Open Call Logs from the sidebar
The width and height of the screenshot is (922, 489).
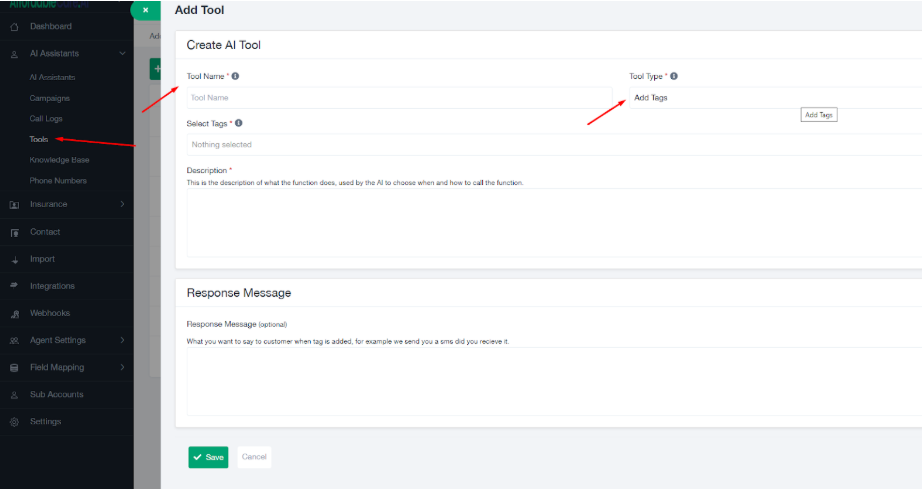46,119
